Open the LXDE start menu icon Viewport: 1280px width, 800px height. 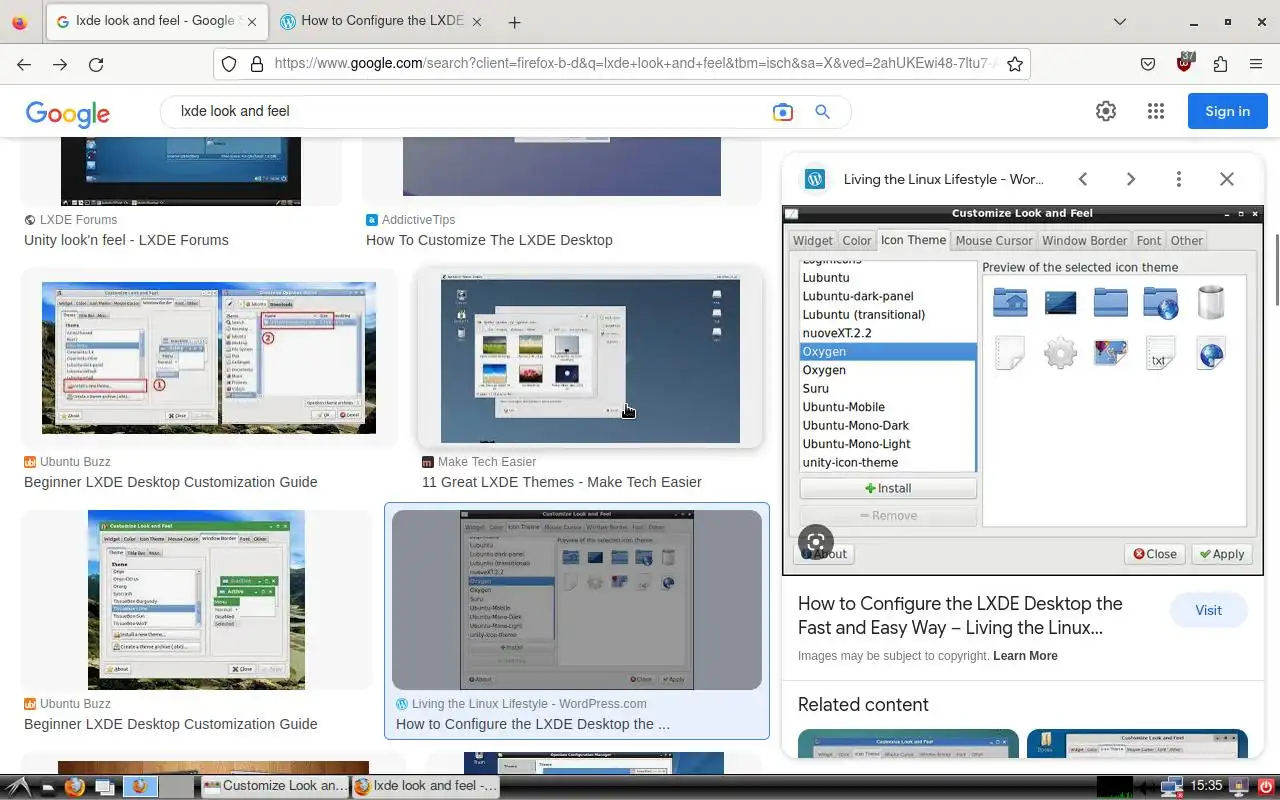point(19,786)
